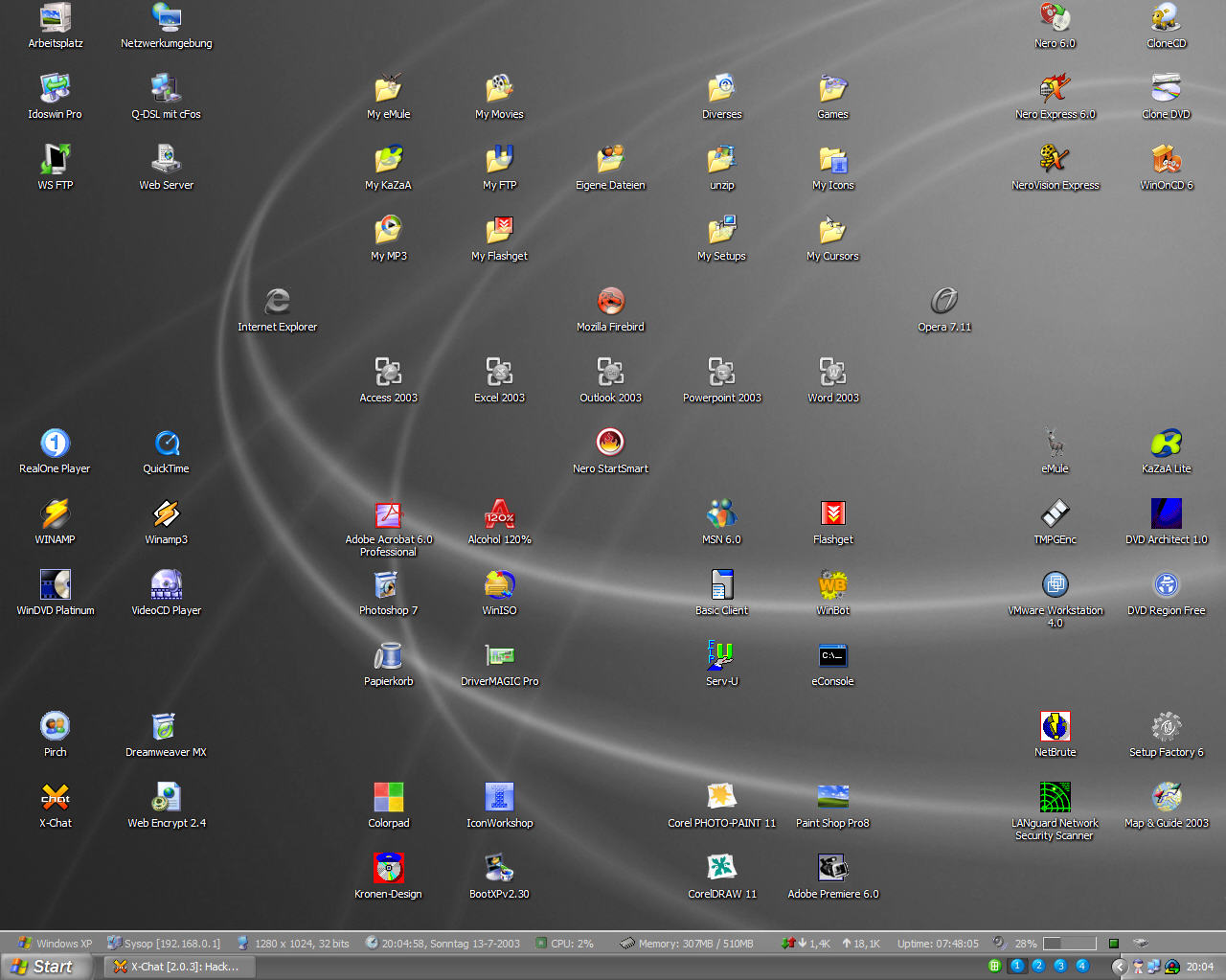1226x980 pixels.
Task: Click the green virtual desktop grid icon
Action: [995, 966]
